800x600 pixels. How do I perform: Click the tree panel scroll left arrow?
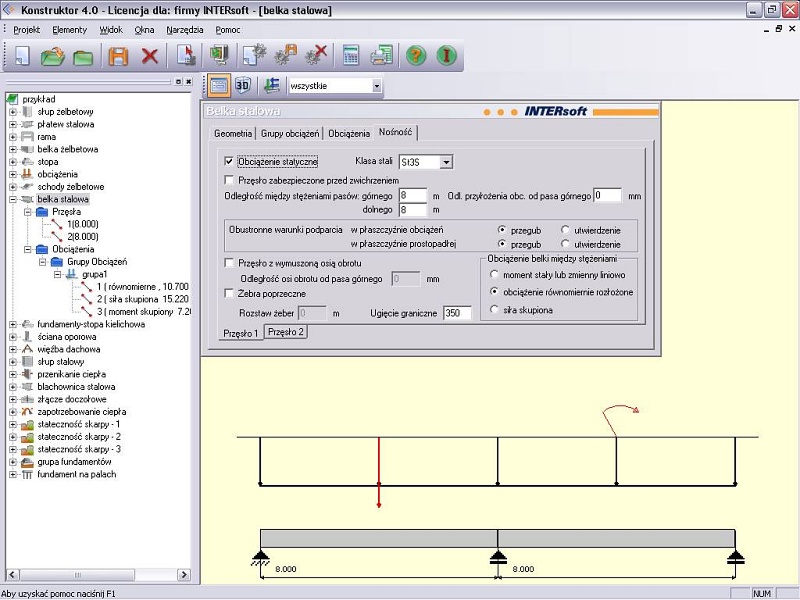13,574
